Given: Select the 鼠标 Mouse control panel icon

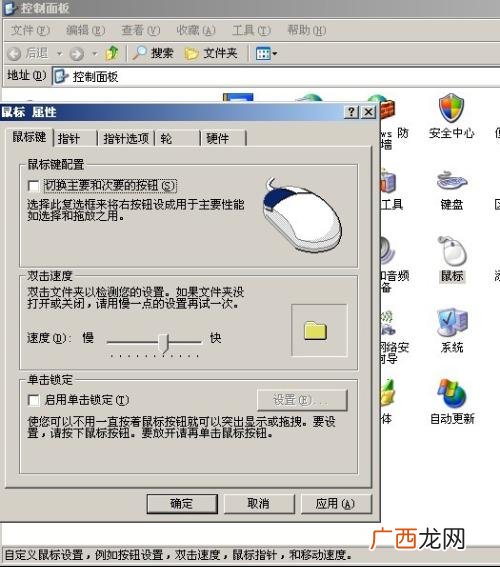Looking at the screenshot, I should [452, 260].
